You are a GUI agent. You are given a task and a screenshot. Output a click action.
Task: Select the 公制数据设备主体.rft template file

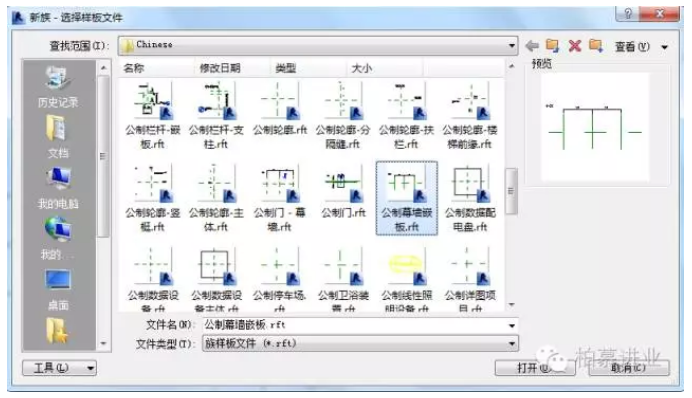216,279
